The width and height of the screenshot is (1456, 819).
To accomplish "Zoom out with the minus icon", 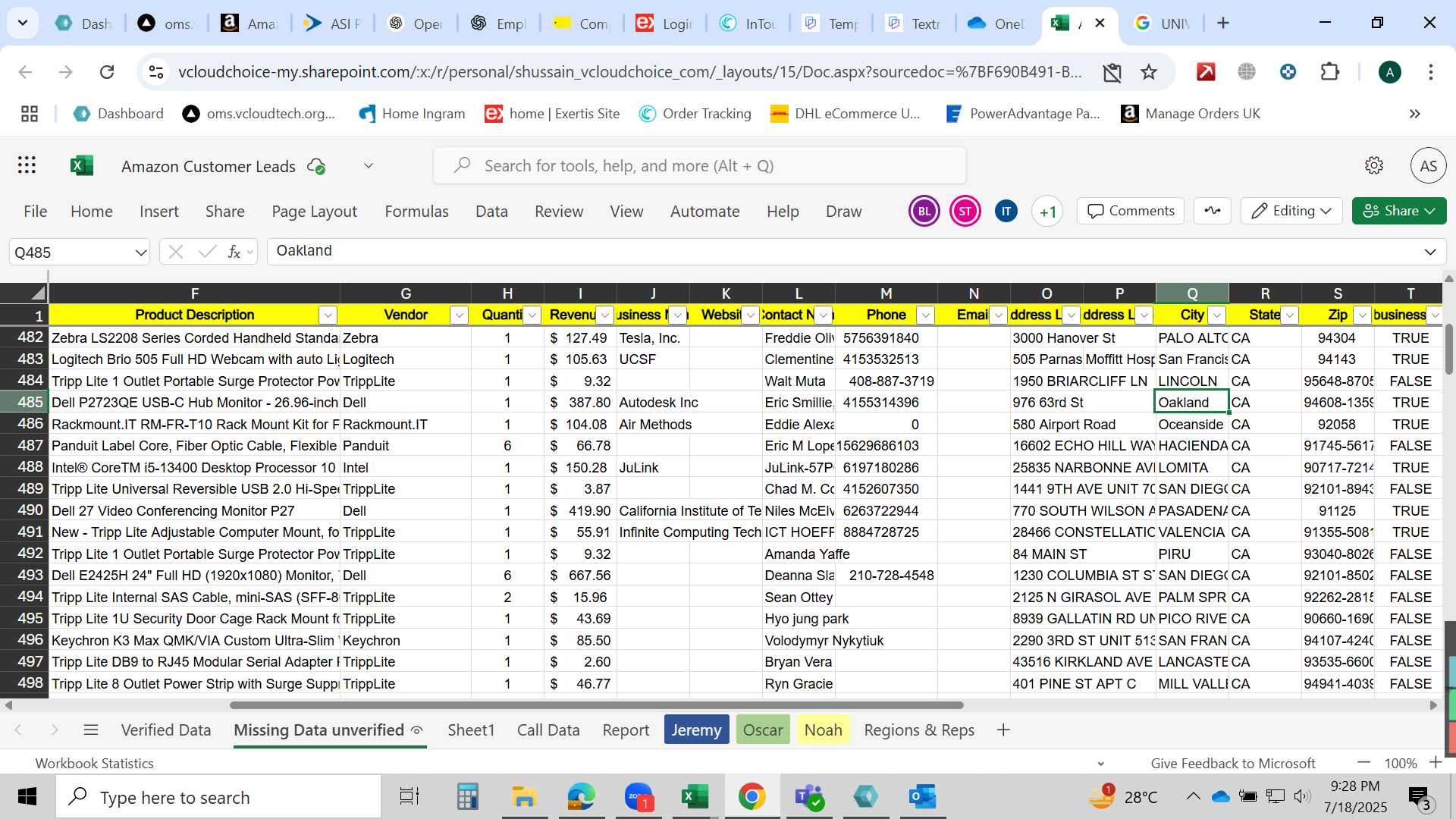I will click(x=1363, y=763).
